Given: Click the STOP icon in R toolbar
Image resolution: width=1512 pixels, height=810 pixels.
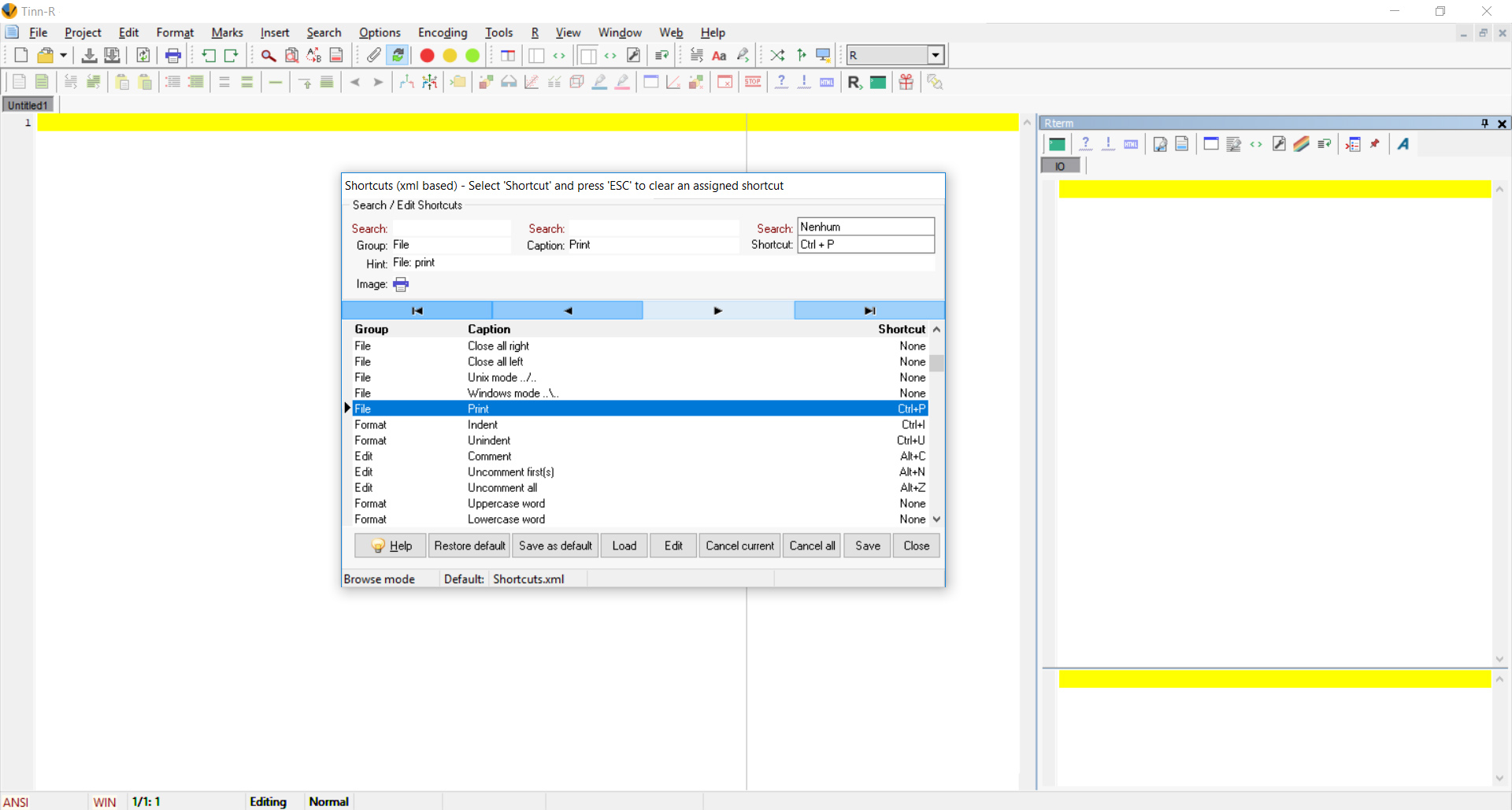Looking at the screenshot, I should [753, 82].
